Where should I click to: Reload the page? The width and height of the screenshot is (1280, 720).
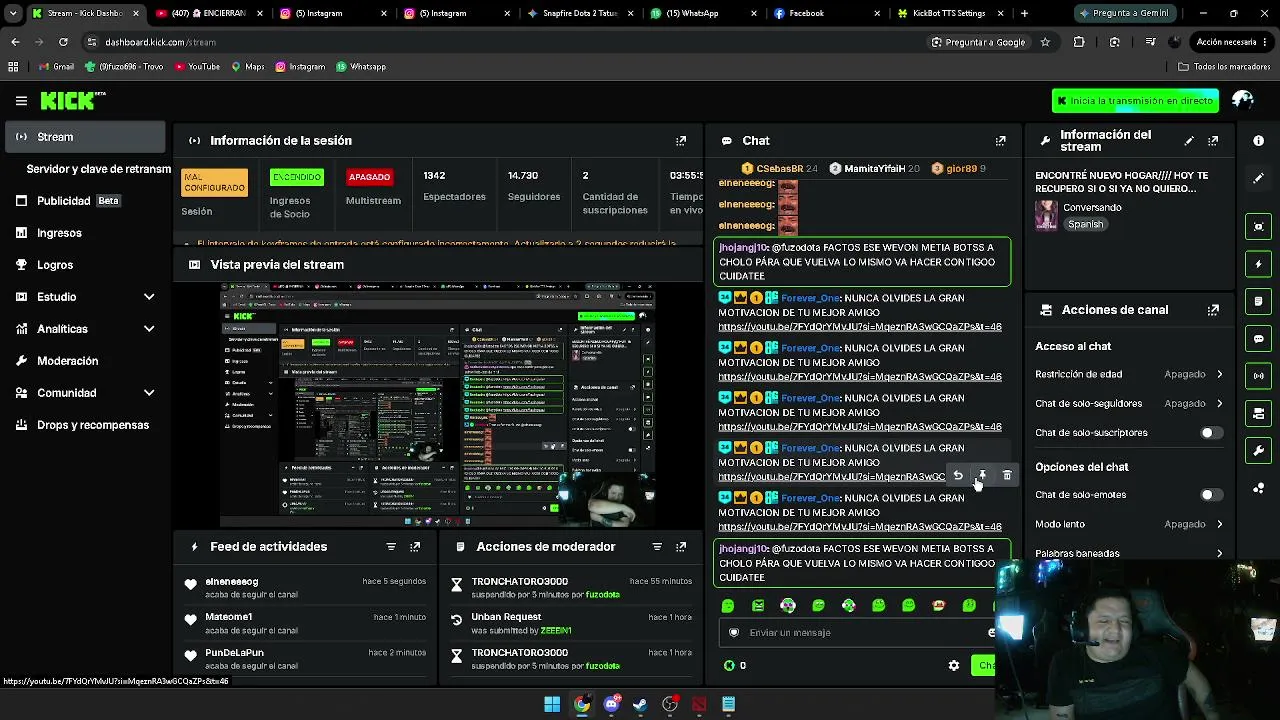63,42
